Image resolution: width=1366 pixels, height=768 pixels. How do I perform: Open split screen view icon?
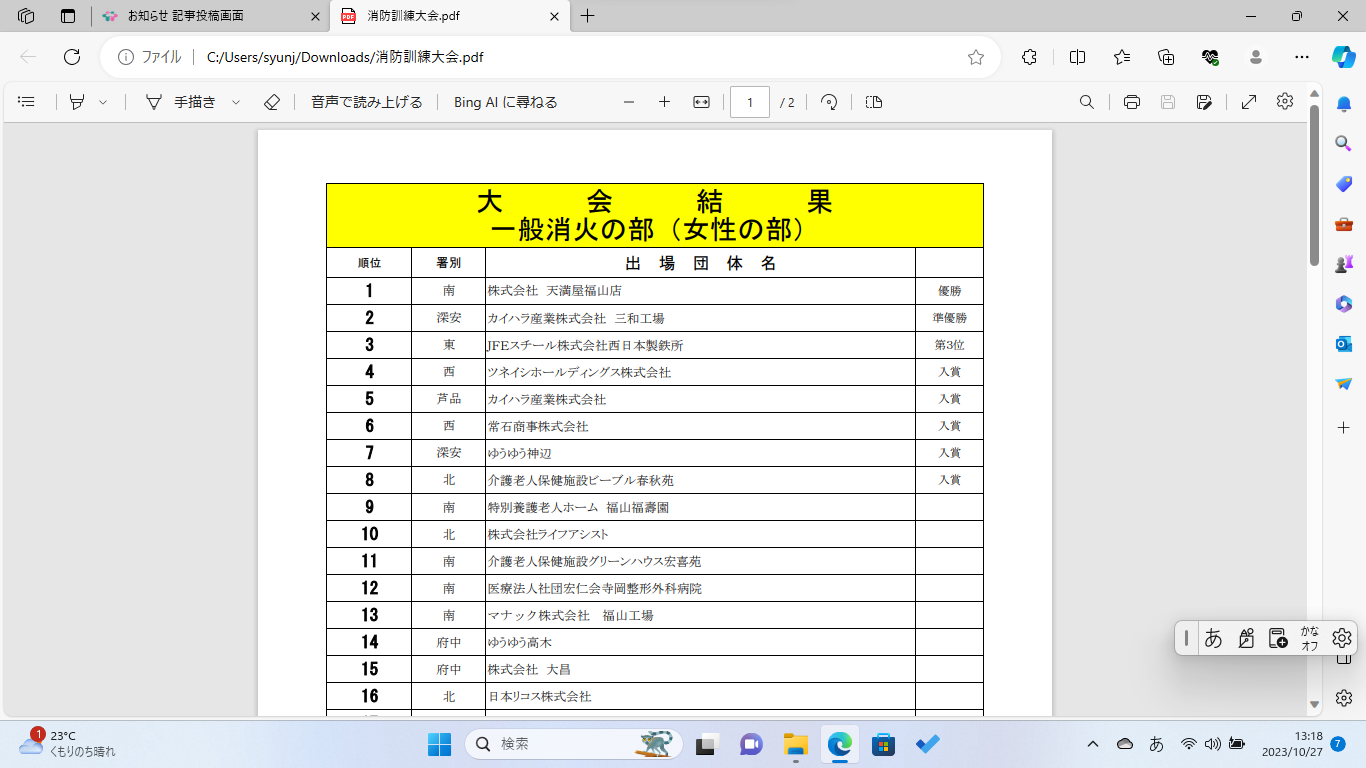[1077, 57]
